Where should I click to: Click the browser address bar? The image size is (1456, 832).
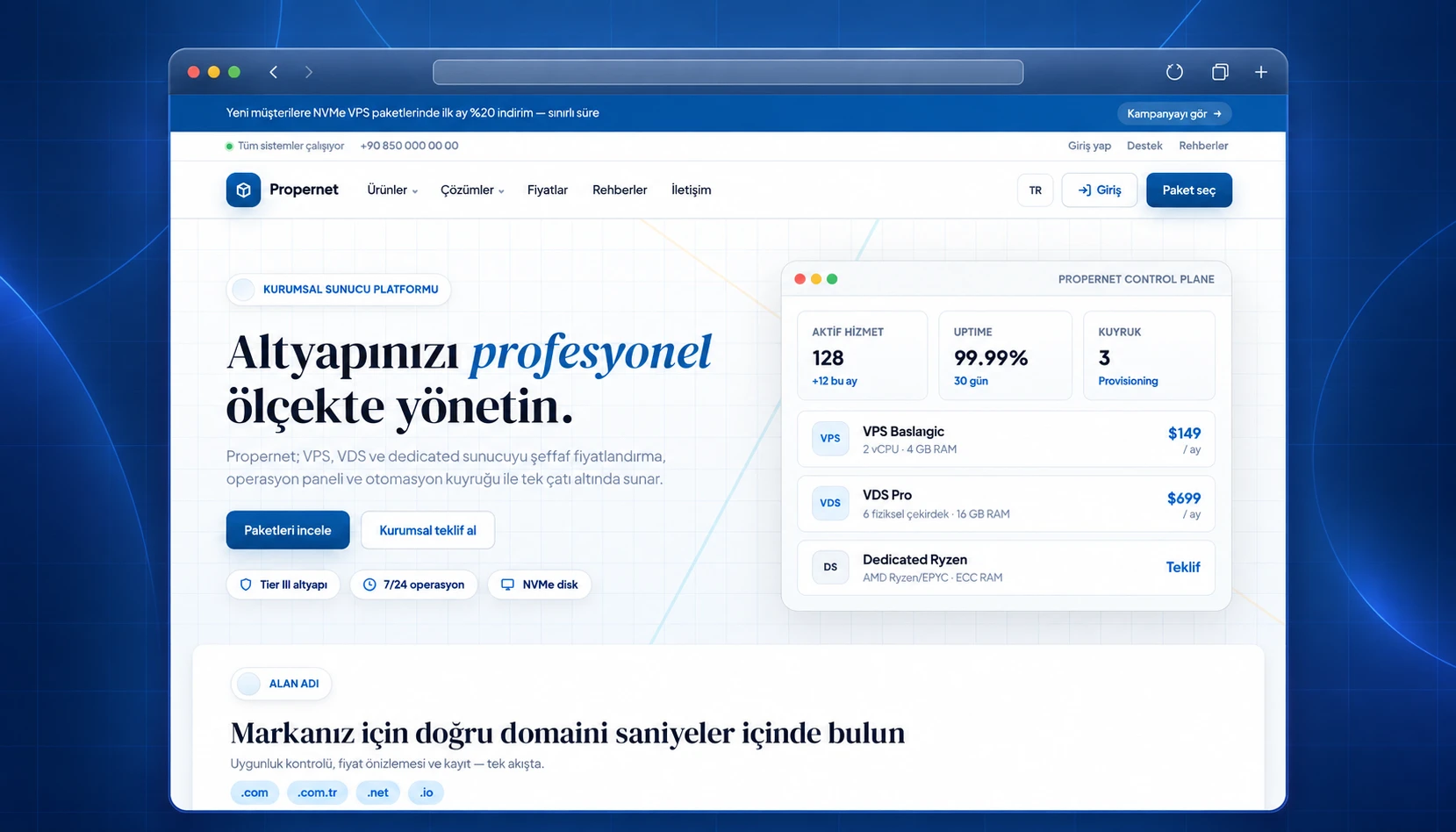click(728, 72)
